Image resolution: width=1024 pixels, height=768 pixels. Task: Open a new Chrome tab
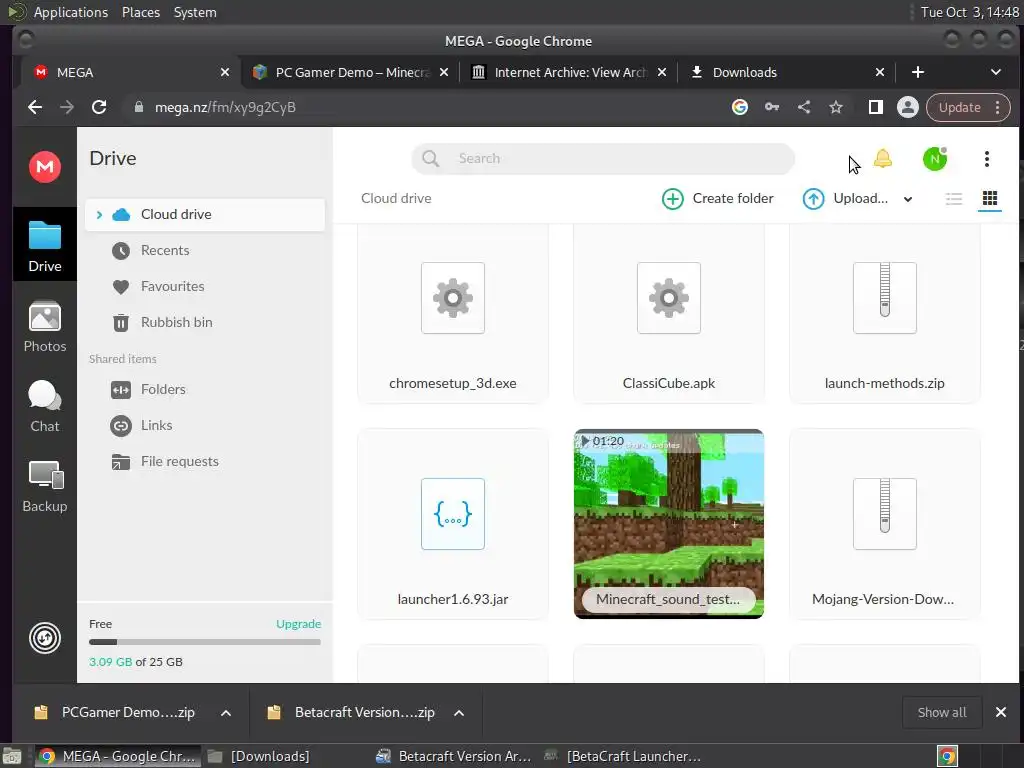tap(918, 72)
